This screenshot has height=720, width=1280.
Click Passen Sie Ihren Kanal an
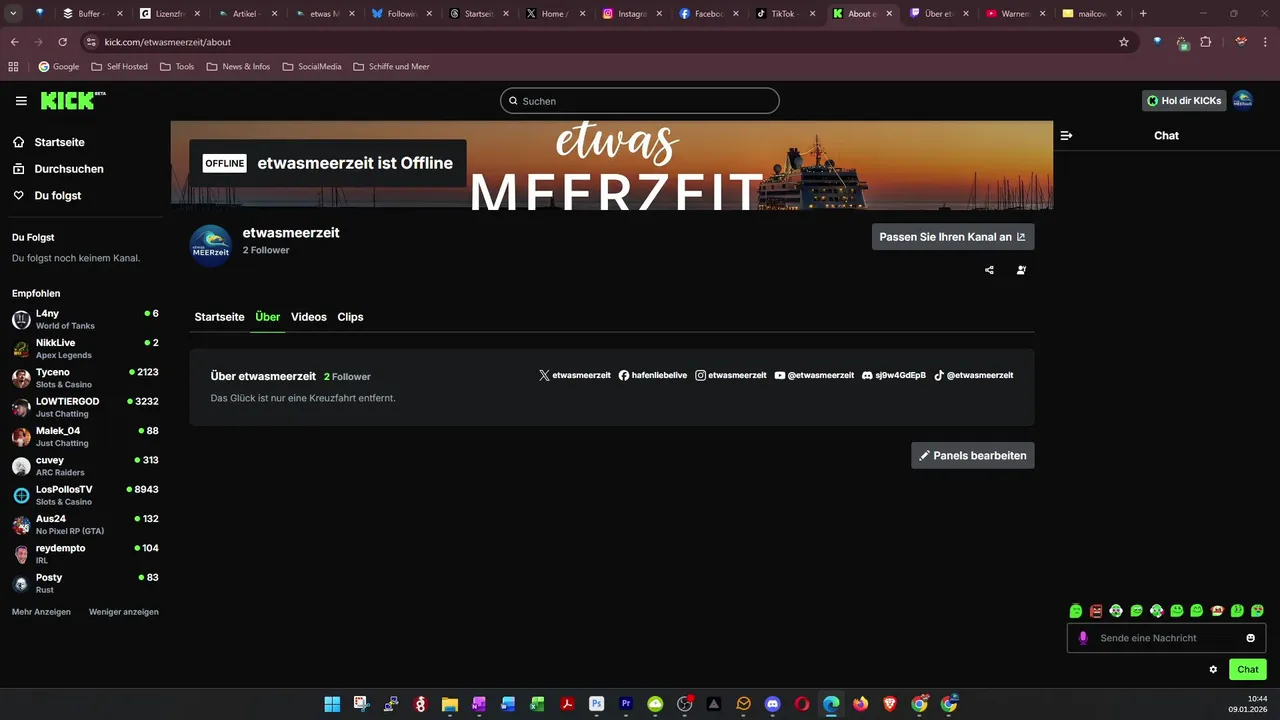[953, 237]
